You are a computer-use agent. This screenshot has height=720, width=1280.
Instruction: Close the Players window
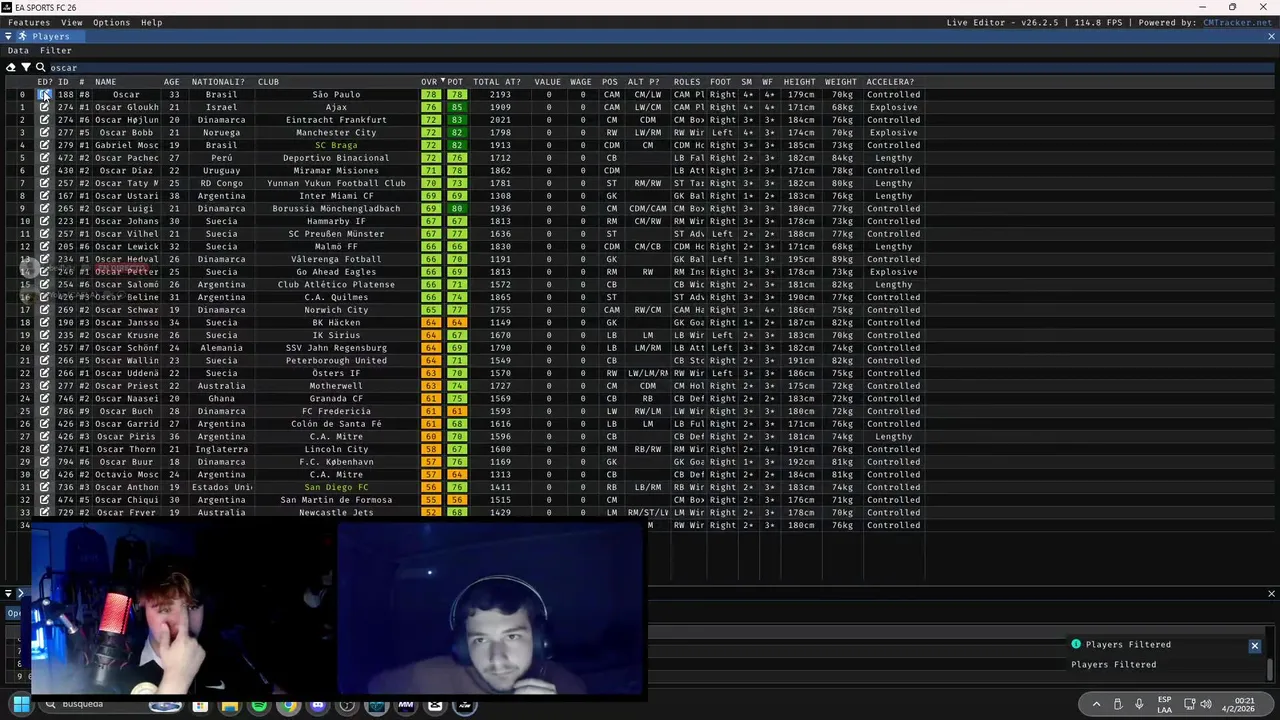coord(1272,36)
